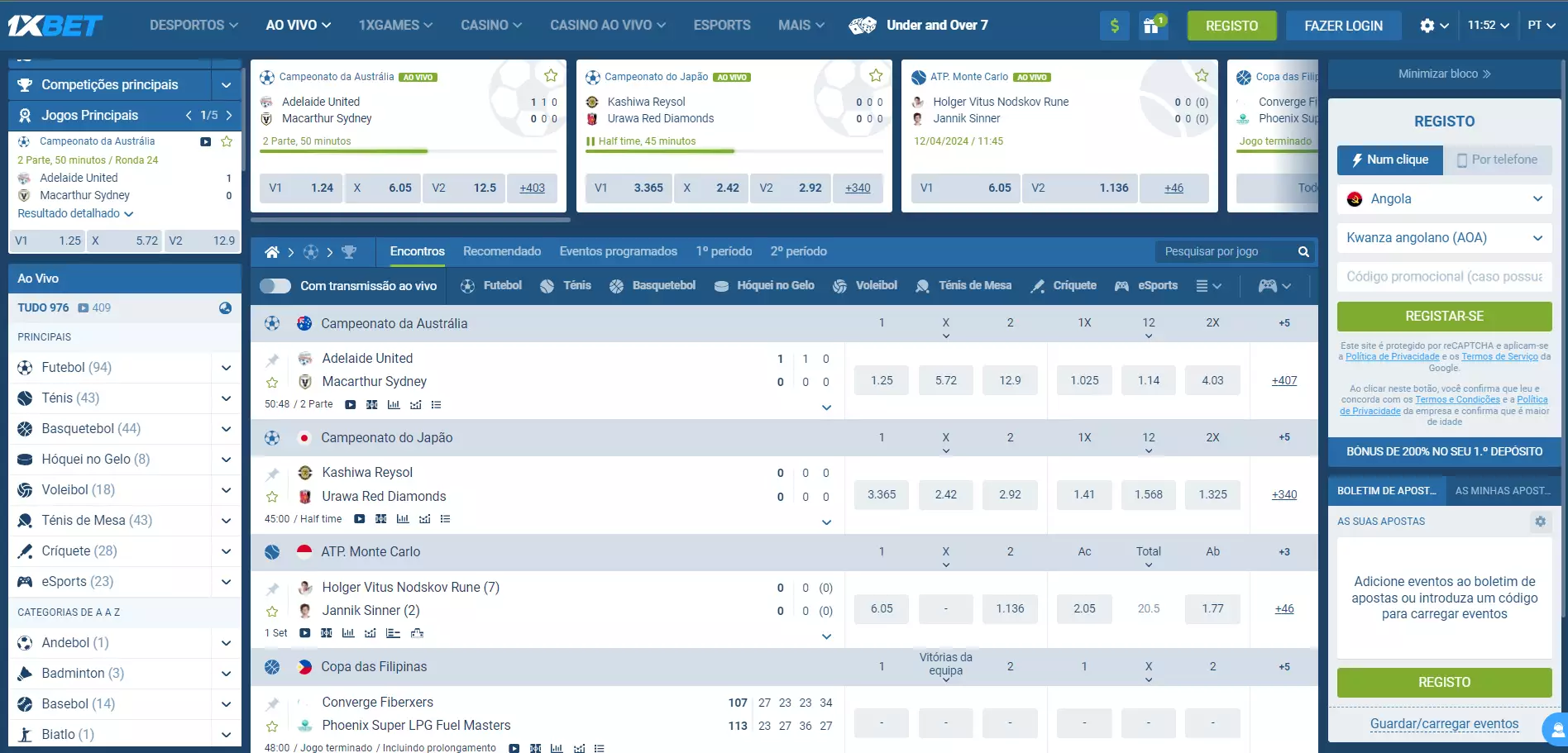Click the home icon in breadcrumb bar

271,252
